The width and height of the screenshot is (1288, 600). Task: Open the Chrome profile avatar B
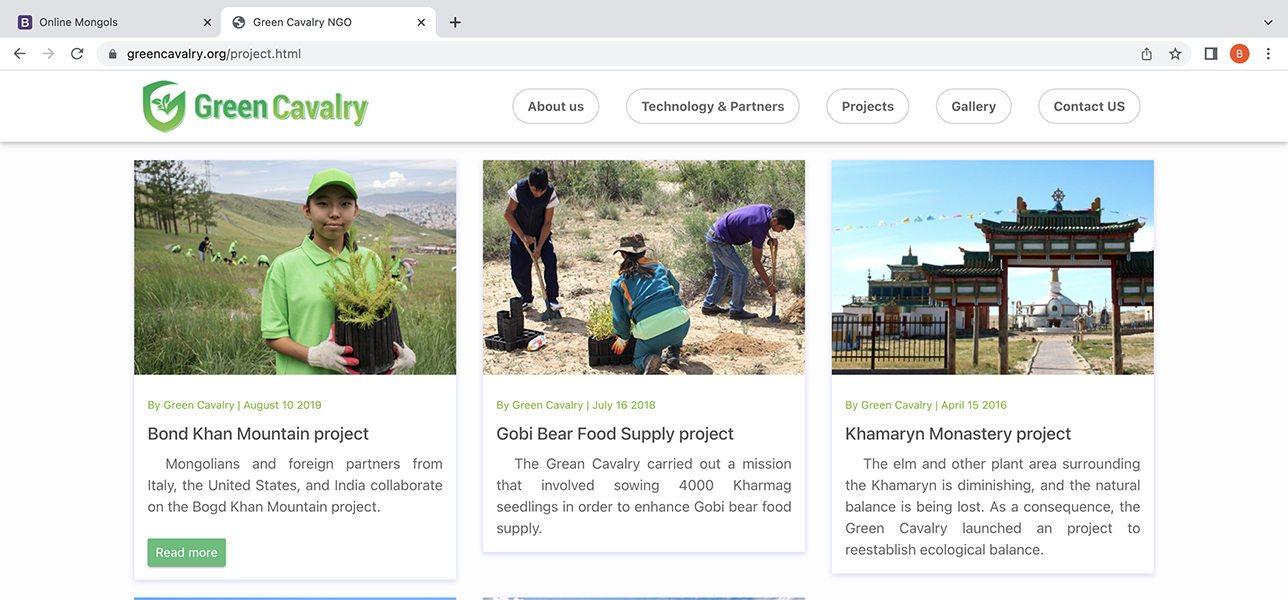coord(1240,54)
